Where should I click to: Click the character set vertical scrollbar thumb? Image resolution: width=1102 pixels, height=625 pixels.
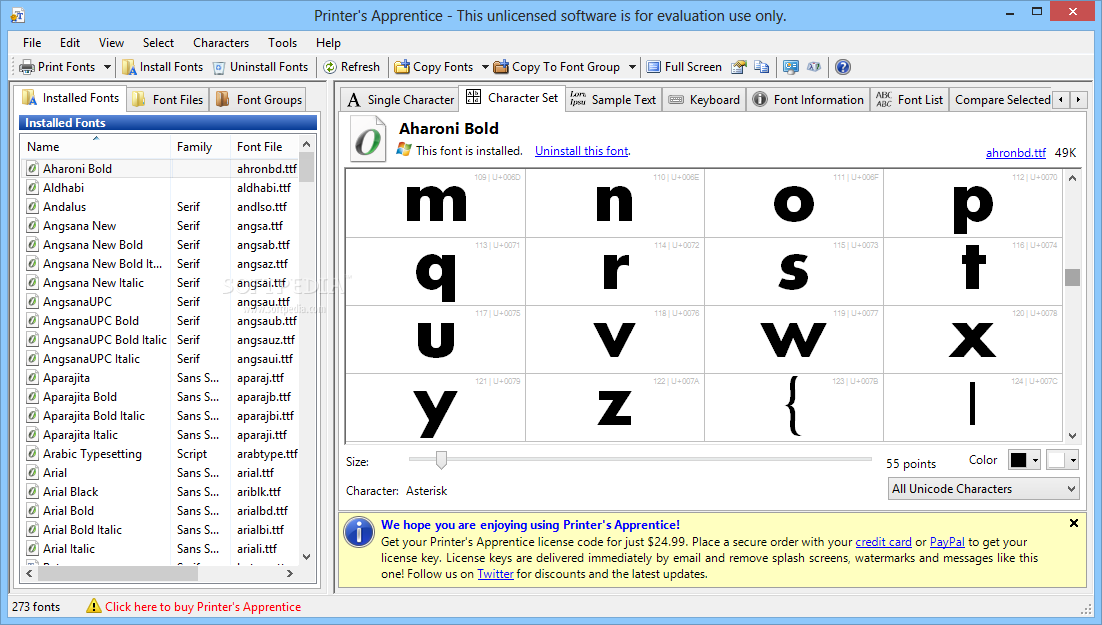point(1072,277)
